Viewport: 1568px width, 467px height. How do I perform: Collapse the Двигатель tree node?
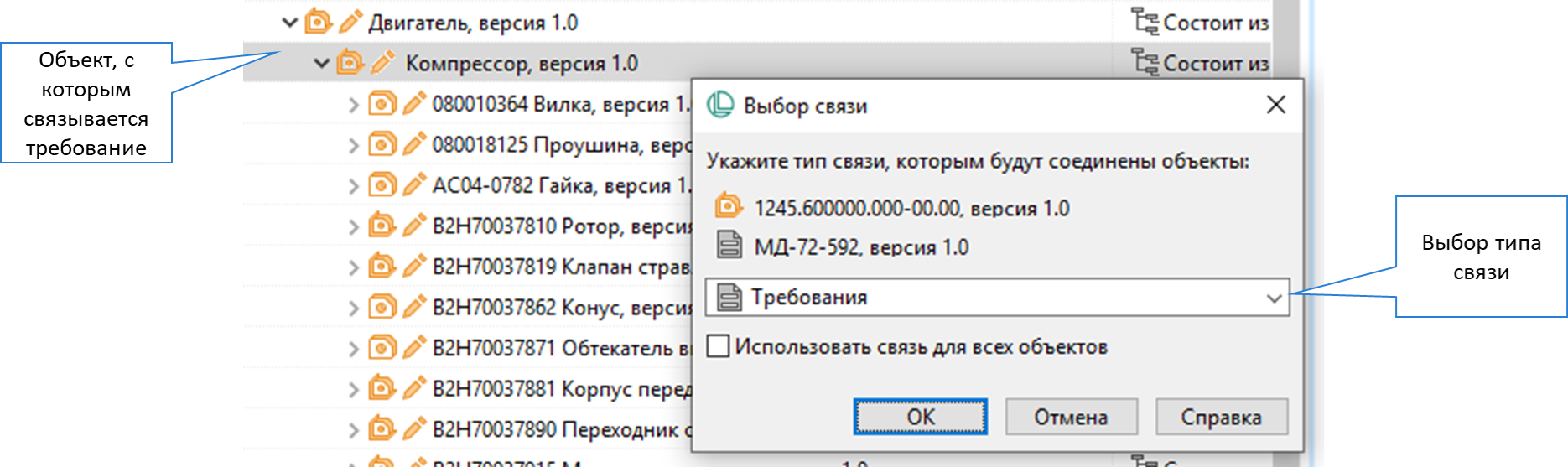coord(290,23)
